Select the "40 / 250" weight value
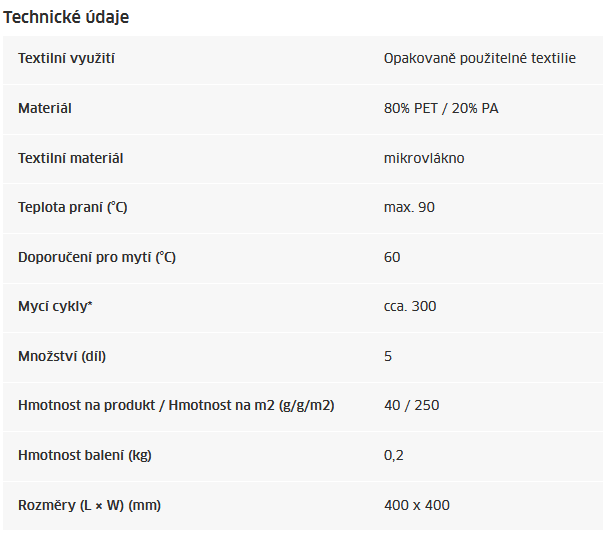Screen dimensions: 607x538 pos(411,405)
